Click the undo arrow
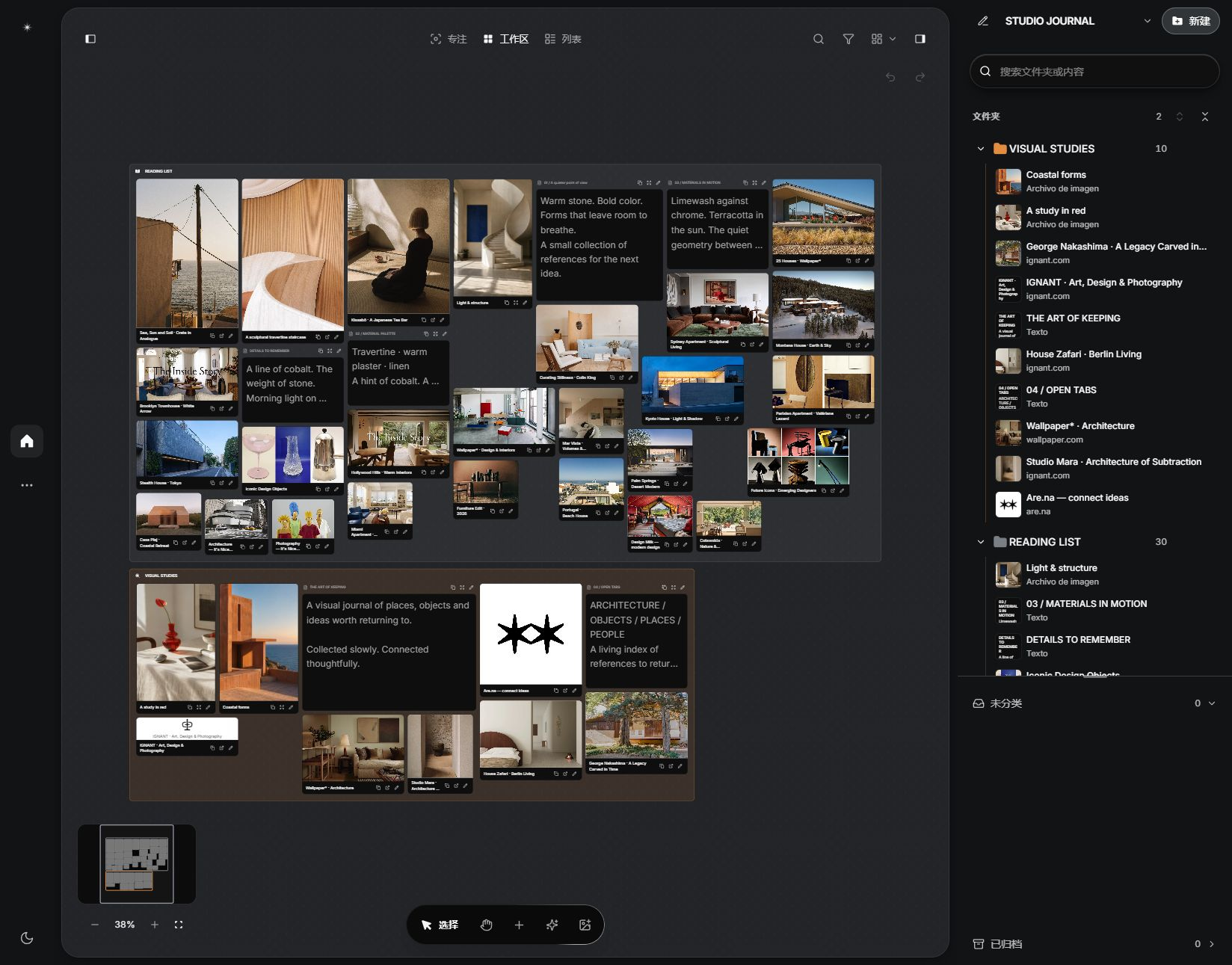The height and width of the screenshot is (965, 1232). coord(890,77)
